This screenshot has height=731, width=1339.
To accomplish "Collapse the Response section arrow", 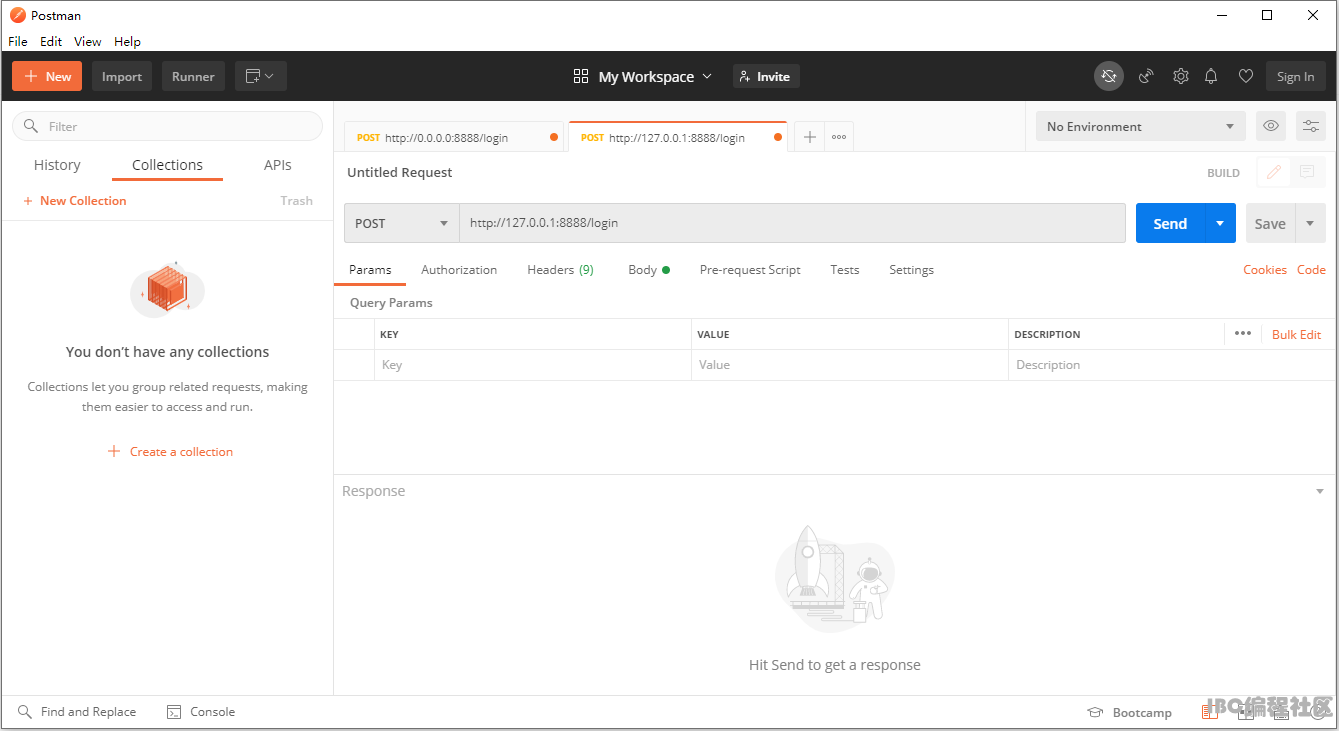I will coord(1319,492).
